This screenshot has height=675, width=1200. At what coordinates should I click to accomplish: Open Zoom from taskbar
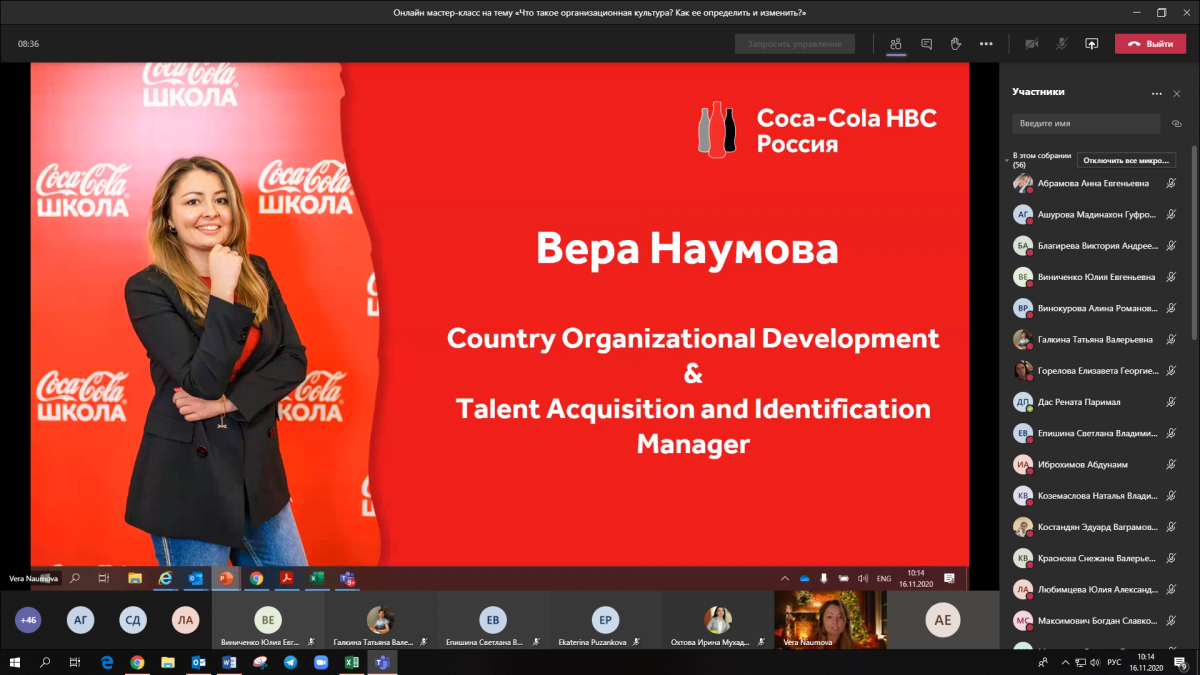[321, 662]
